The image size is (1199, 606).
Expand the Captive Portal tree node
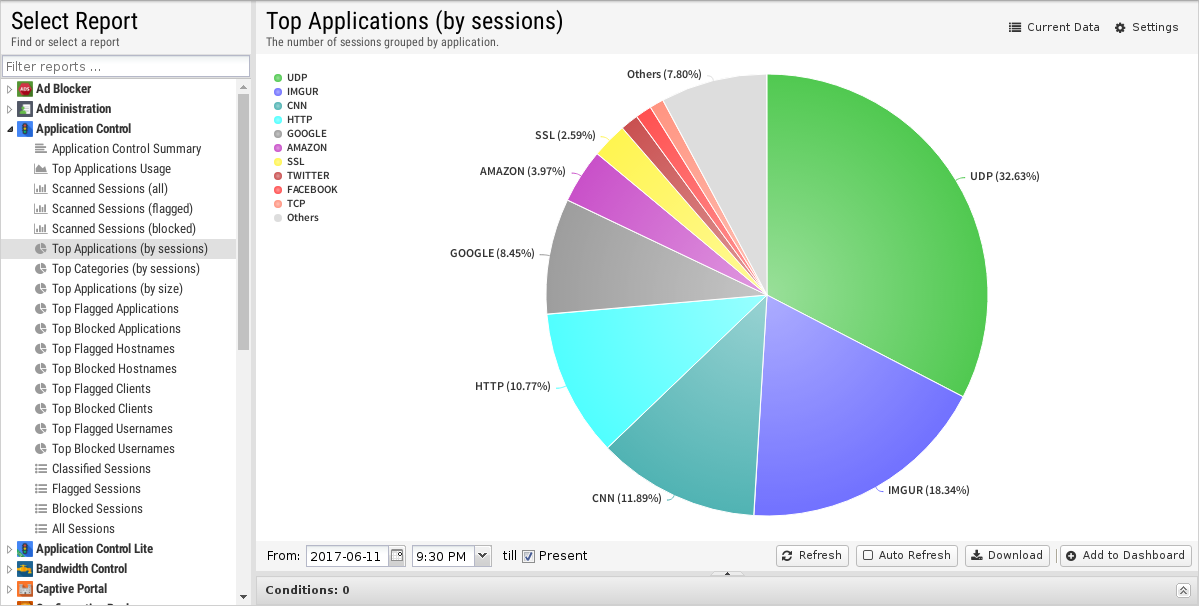click(x=9, y=588)
